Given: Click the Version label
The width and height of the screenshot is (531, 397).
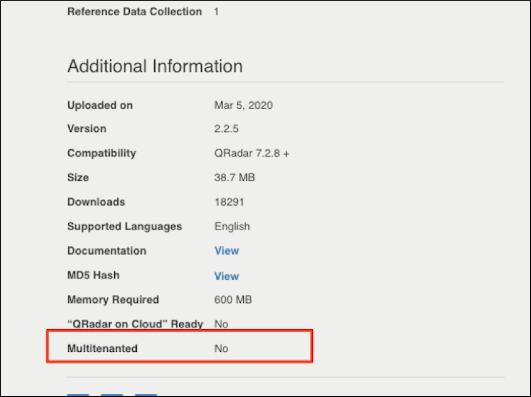Looking at the screenshot, I should (x=87, y=129).
